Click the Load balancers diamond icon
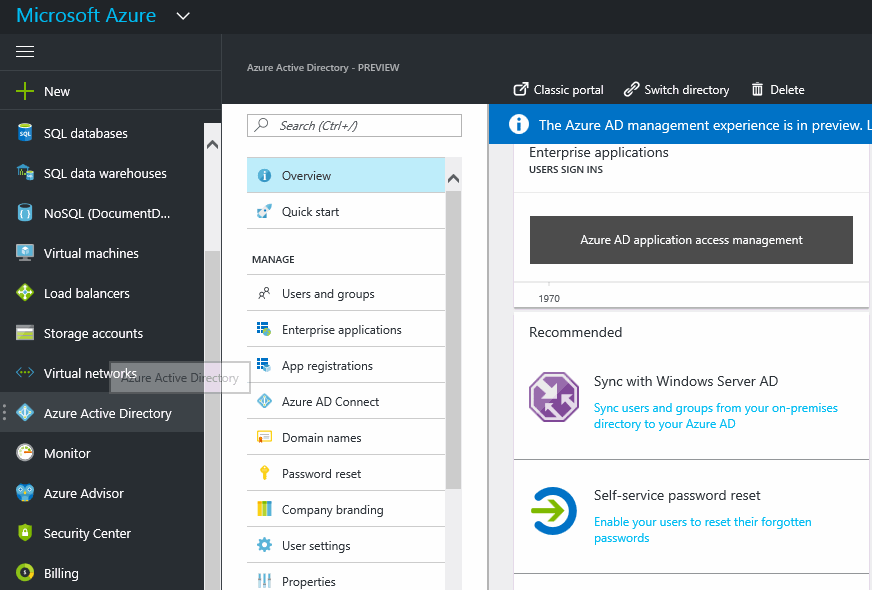Screen dimensions: 872x590 [25, 292]
